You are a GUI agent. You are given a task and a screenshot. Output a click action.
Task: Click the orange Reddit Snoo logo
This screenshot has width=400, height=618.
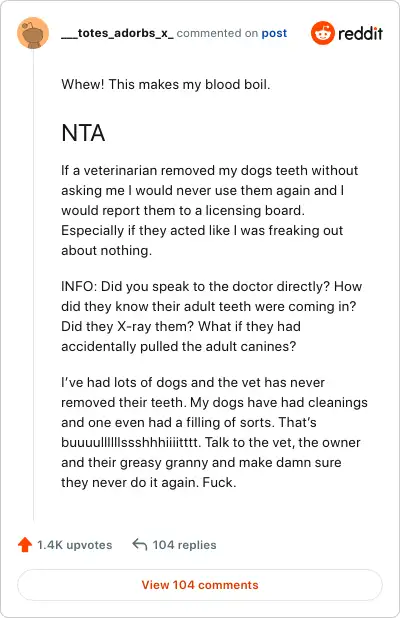322,33
